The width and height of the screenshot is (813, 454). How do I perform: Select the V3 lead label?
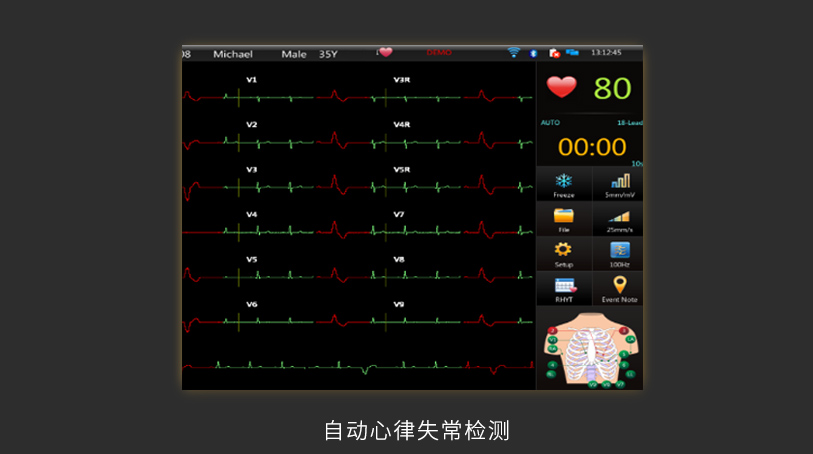[x=251, y=169]
